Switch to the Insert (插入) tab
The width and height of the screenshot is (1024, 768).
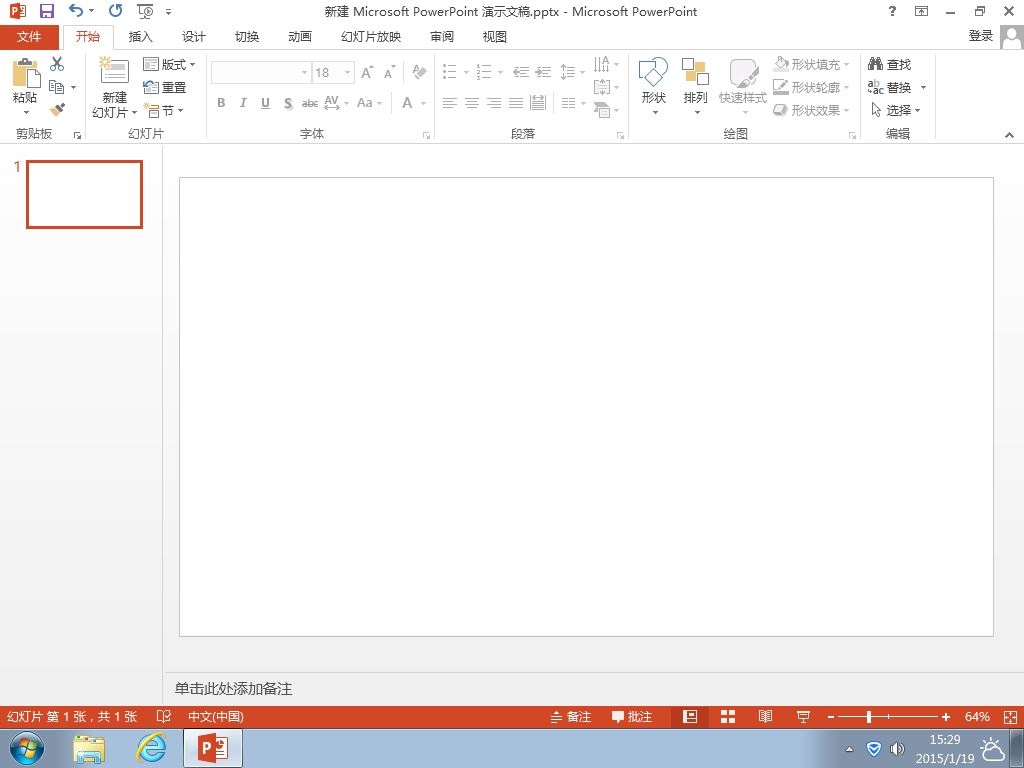pyautogui.click(x=140, y=37)
